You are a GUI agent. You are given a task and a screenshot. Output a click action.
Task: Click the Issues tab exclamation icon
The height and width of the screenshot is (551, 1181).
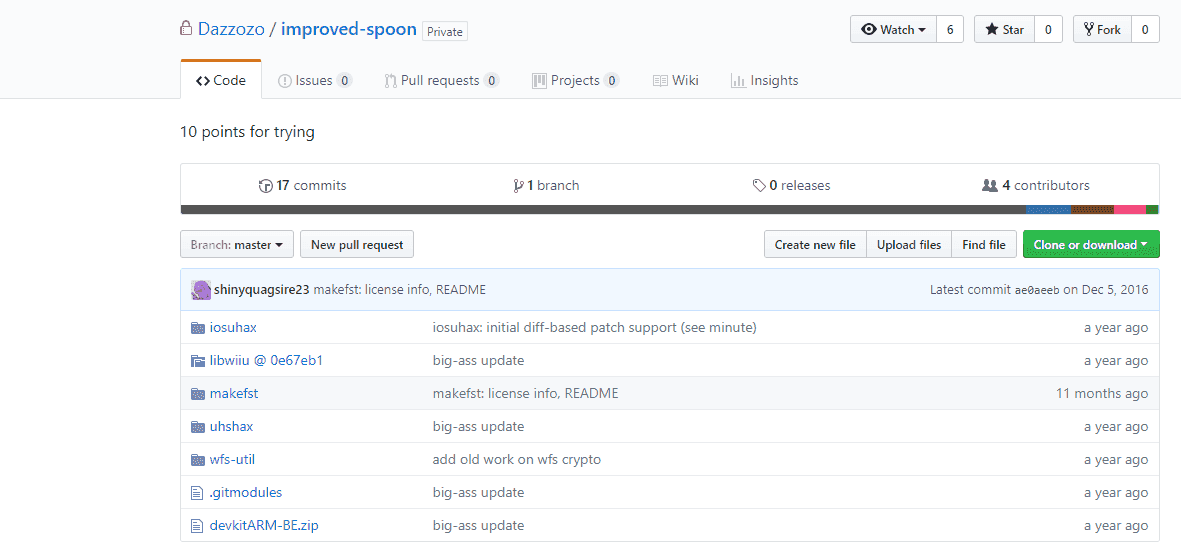[285, 81]
